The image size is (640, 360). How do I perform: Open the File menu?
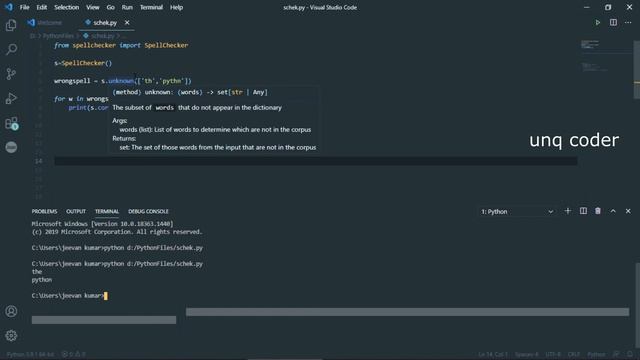coord(24,7)
